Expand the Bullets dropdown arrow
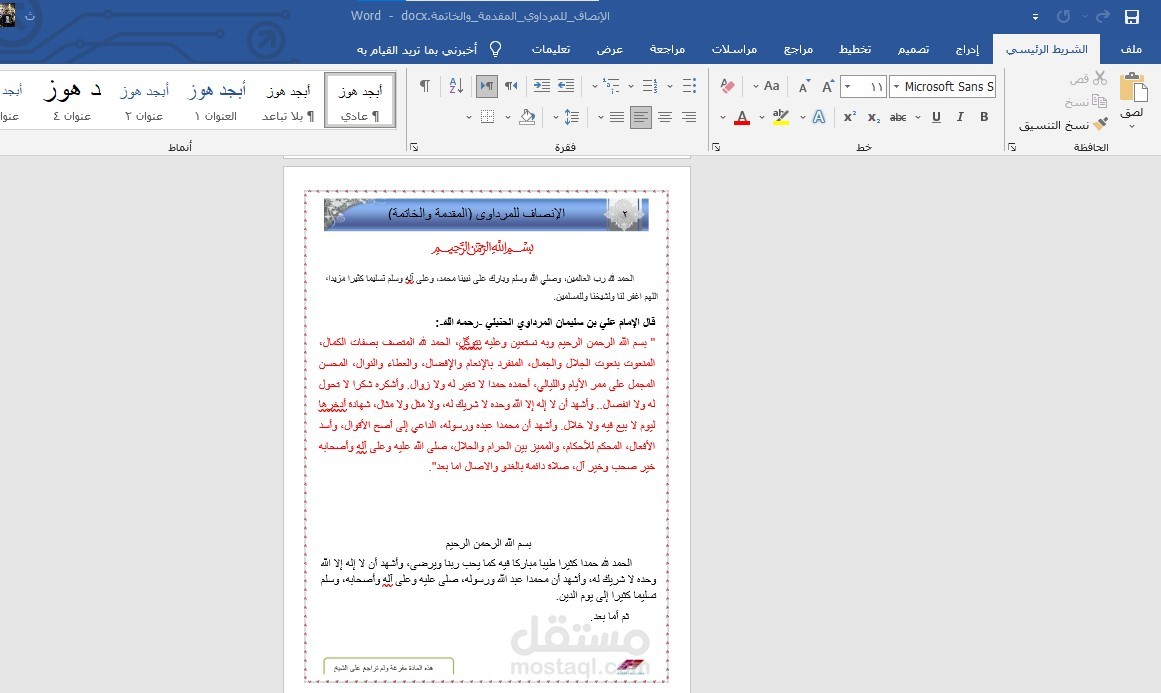Viewport: 1161px width, 693px height. pyautogui.click(x=670, y=86)
